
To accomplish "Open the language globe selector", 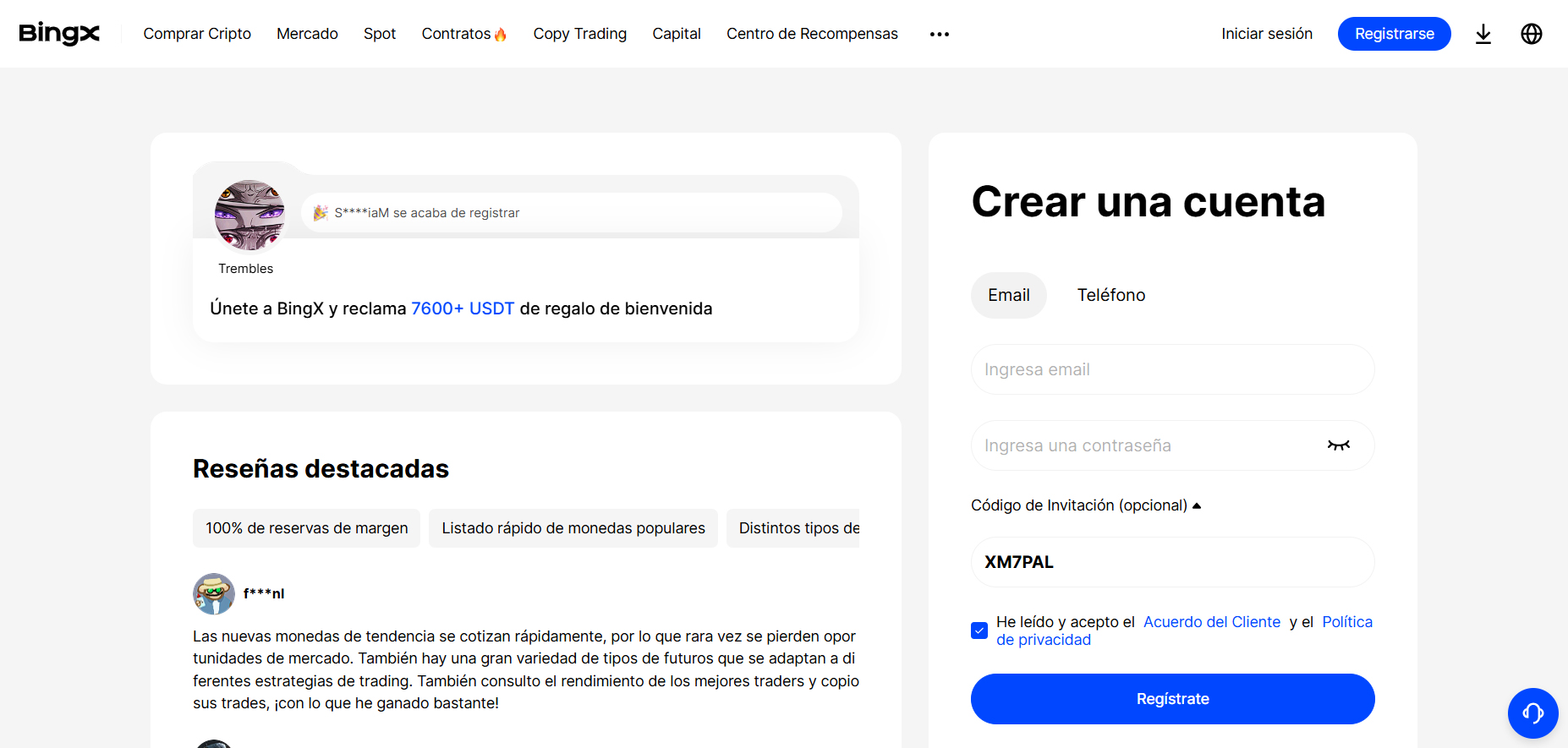I will 1531,34.
